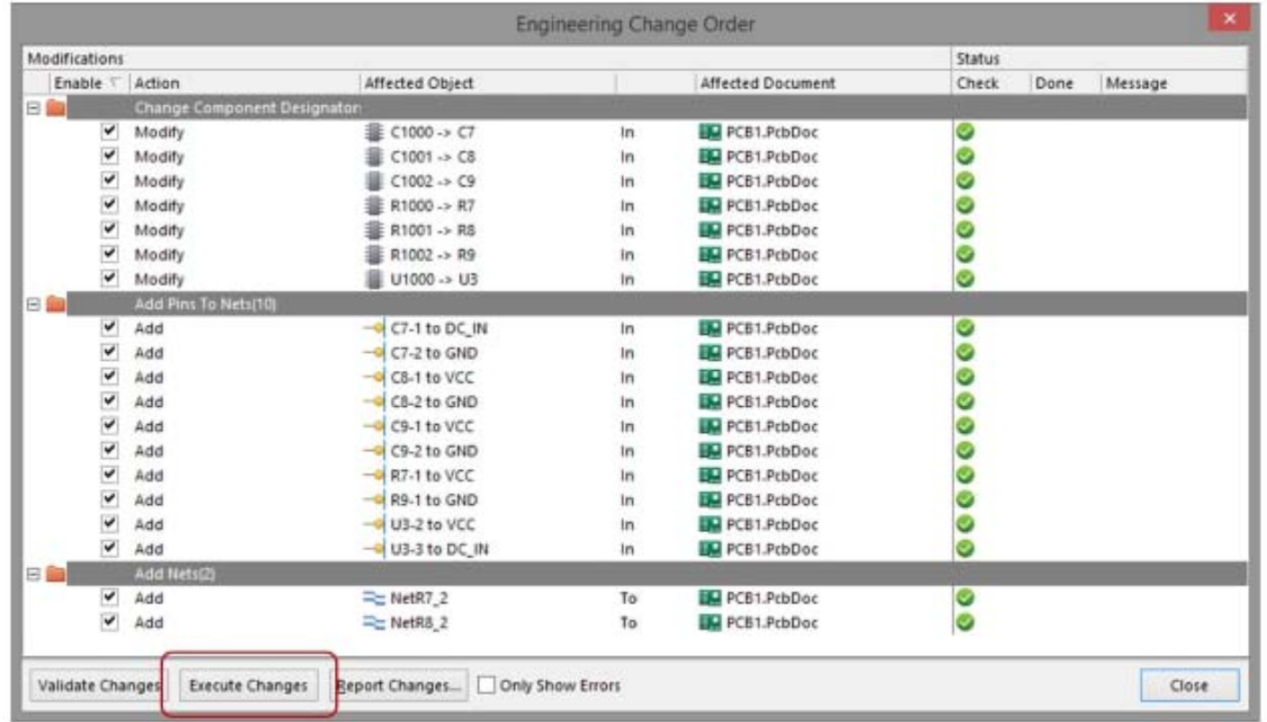Uncheck Enable for C1000 -> C7 row

click(x=111, y=131)
